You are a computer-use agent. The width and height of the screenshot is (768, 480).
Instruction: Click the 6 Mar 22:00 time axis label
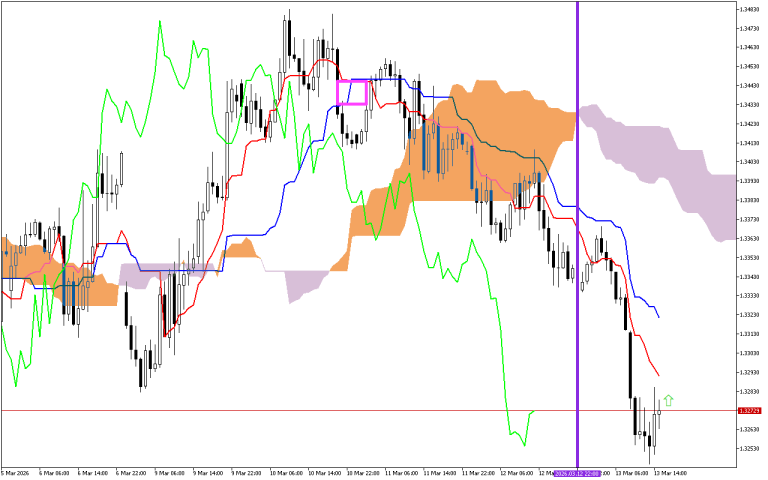[131, 473]
